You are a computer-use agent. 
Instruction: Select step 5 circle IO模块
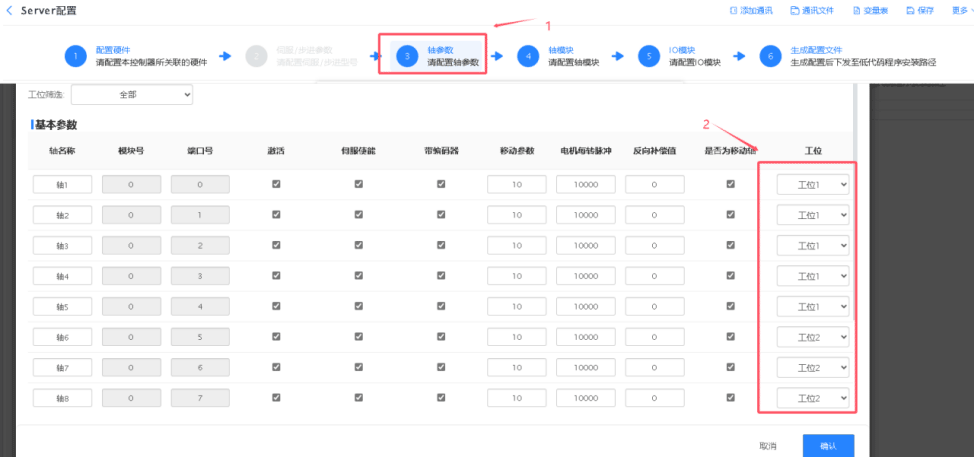pos(650,56)
